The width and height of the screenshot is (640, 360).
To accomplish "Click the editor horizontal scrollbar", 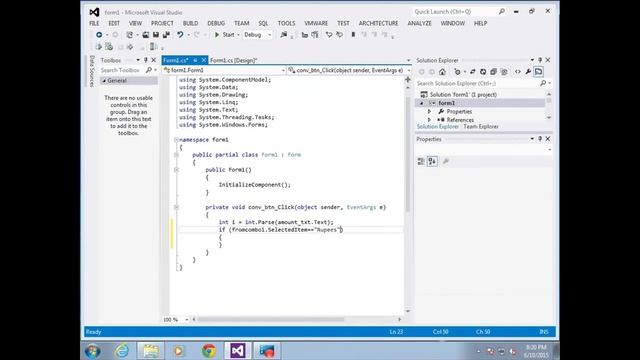I will 271,320.
